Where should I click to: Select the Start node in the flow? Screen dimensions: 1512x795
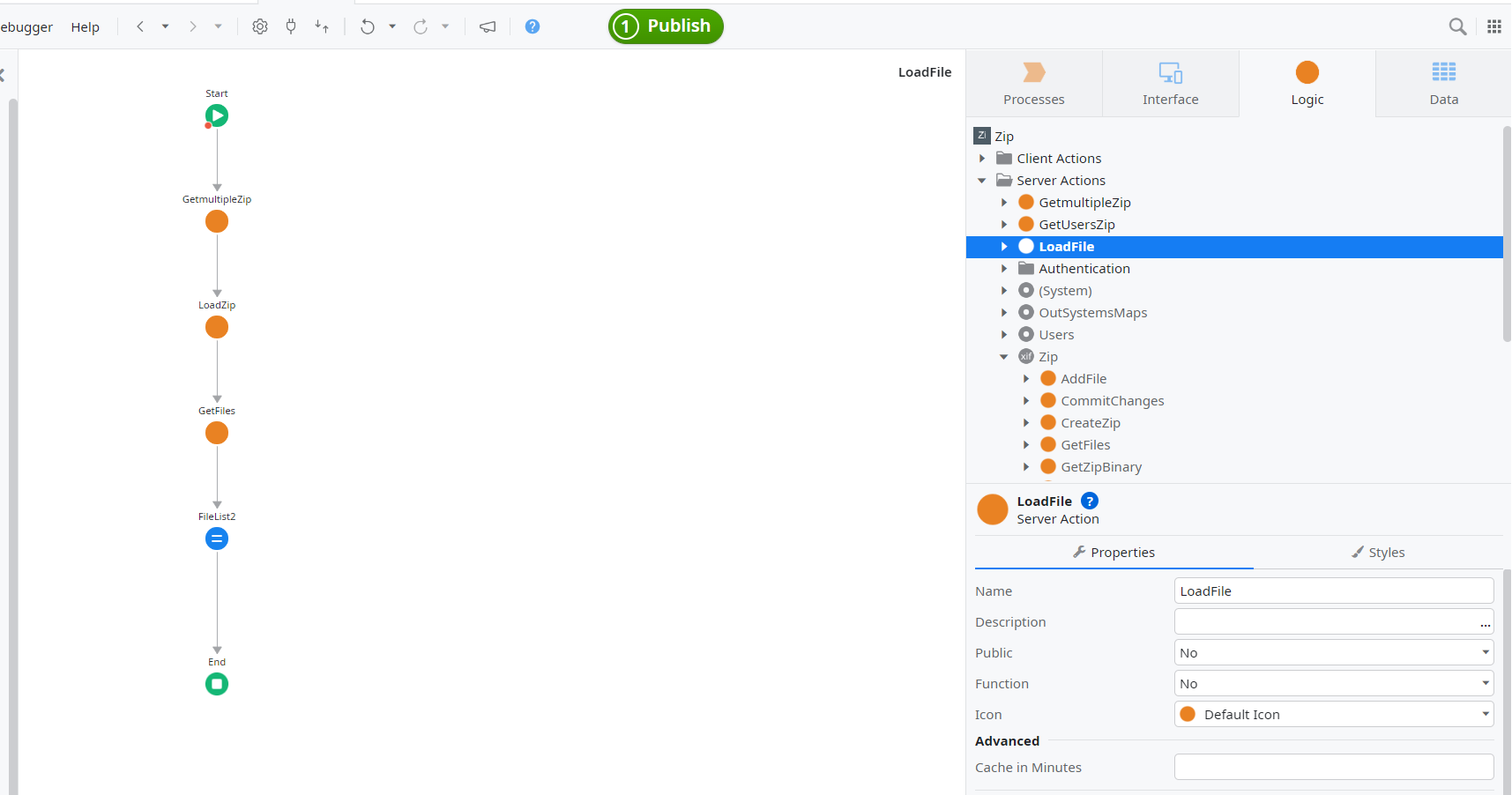(217, 115)
